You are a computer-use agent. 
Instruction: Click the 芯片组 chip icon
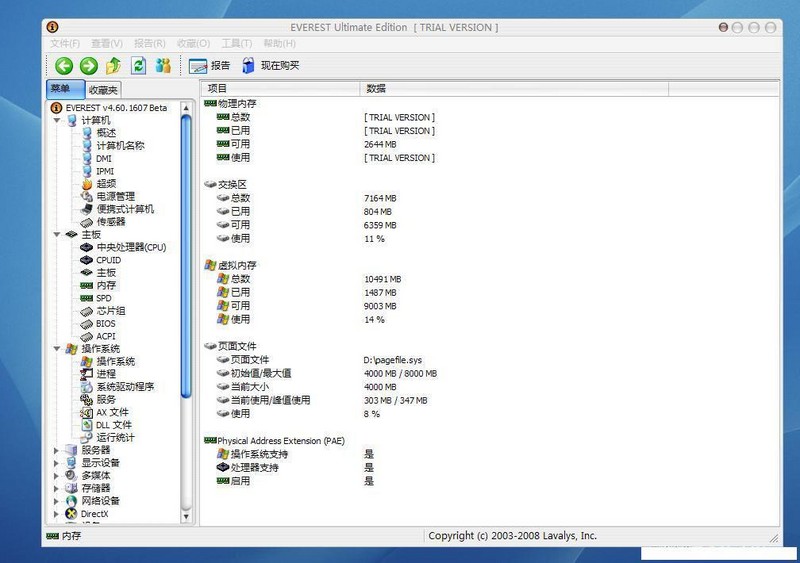click(x=87, y=311)
